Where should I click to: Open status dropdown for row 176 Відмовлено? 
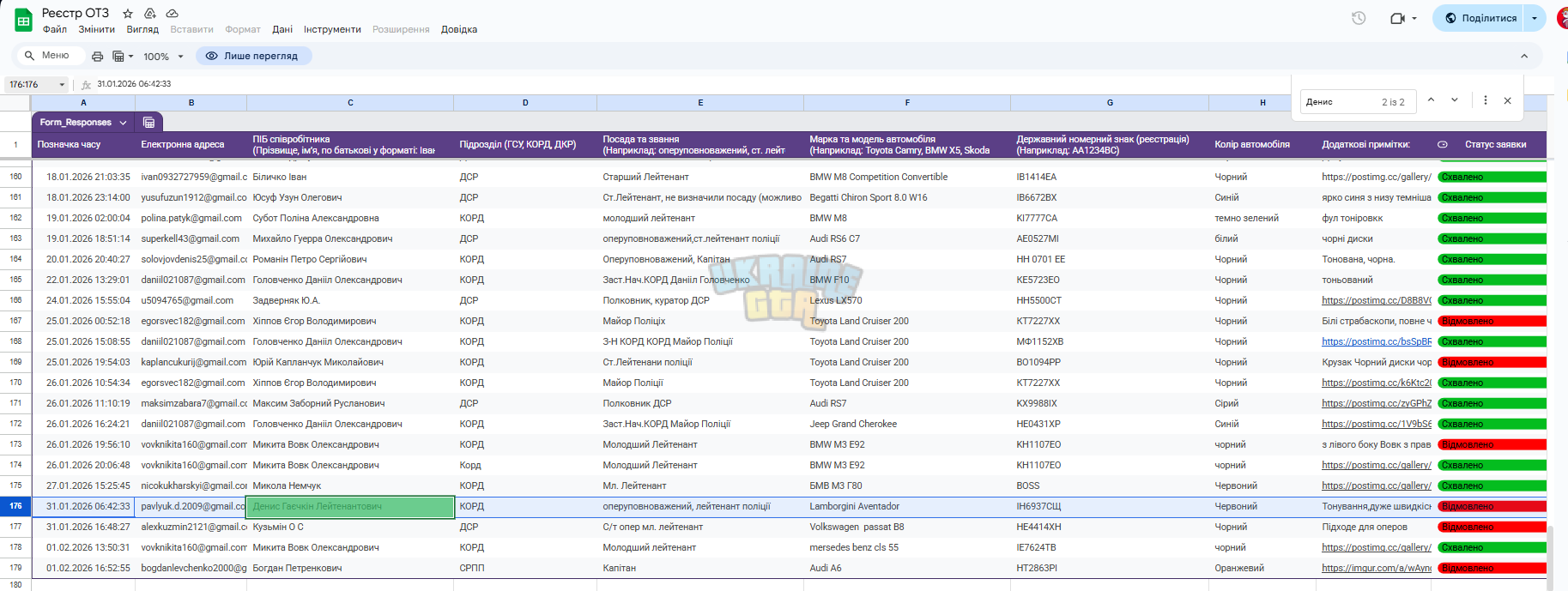click(1492, 506)
